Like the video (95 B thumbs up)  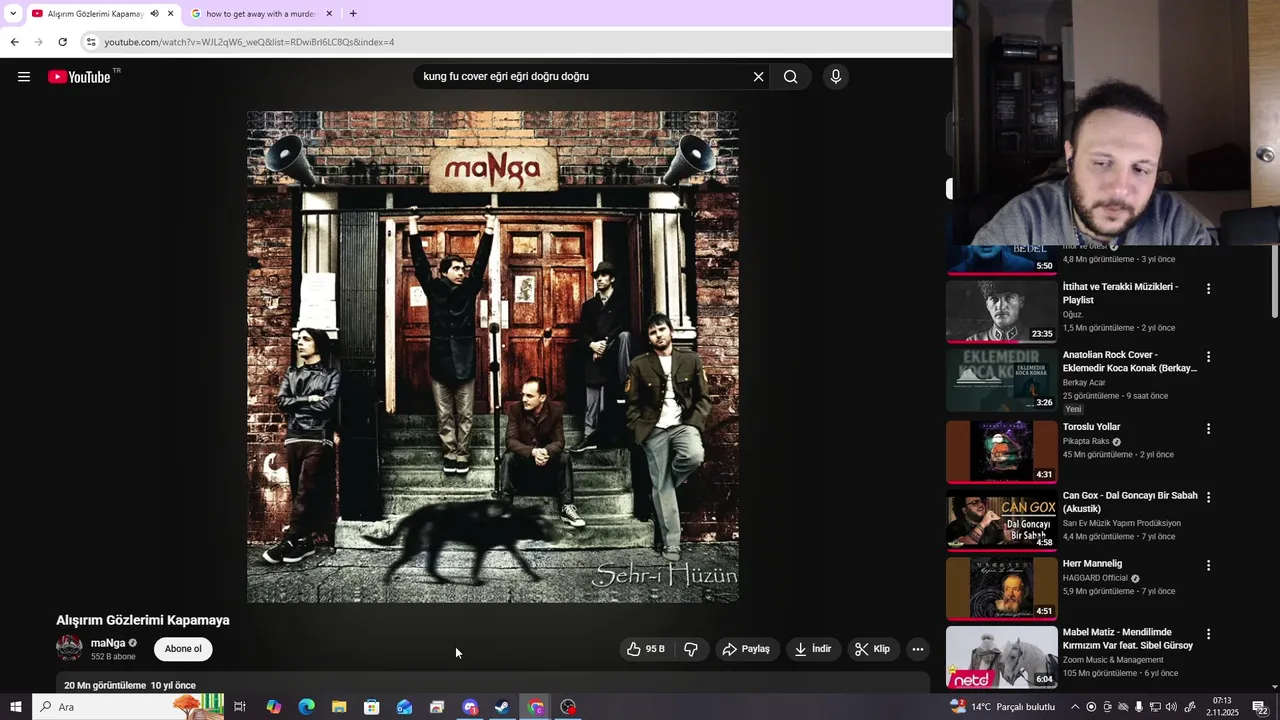click(645, 649)
